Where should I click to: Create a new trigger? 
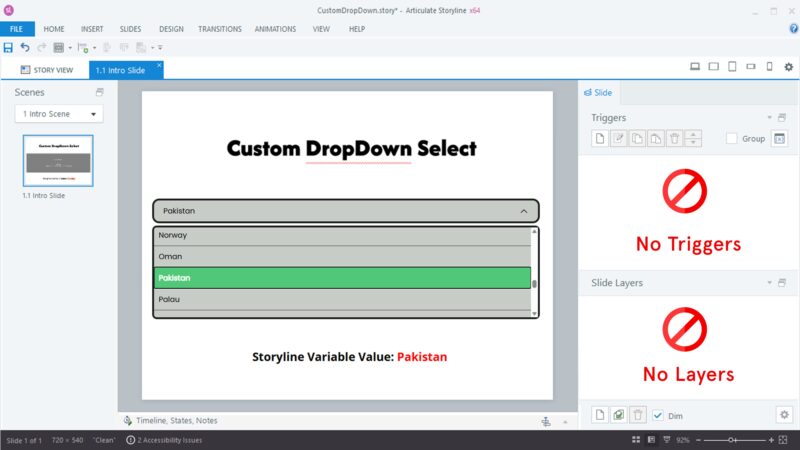pyautogui.click(x=600, y=138)
